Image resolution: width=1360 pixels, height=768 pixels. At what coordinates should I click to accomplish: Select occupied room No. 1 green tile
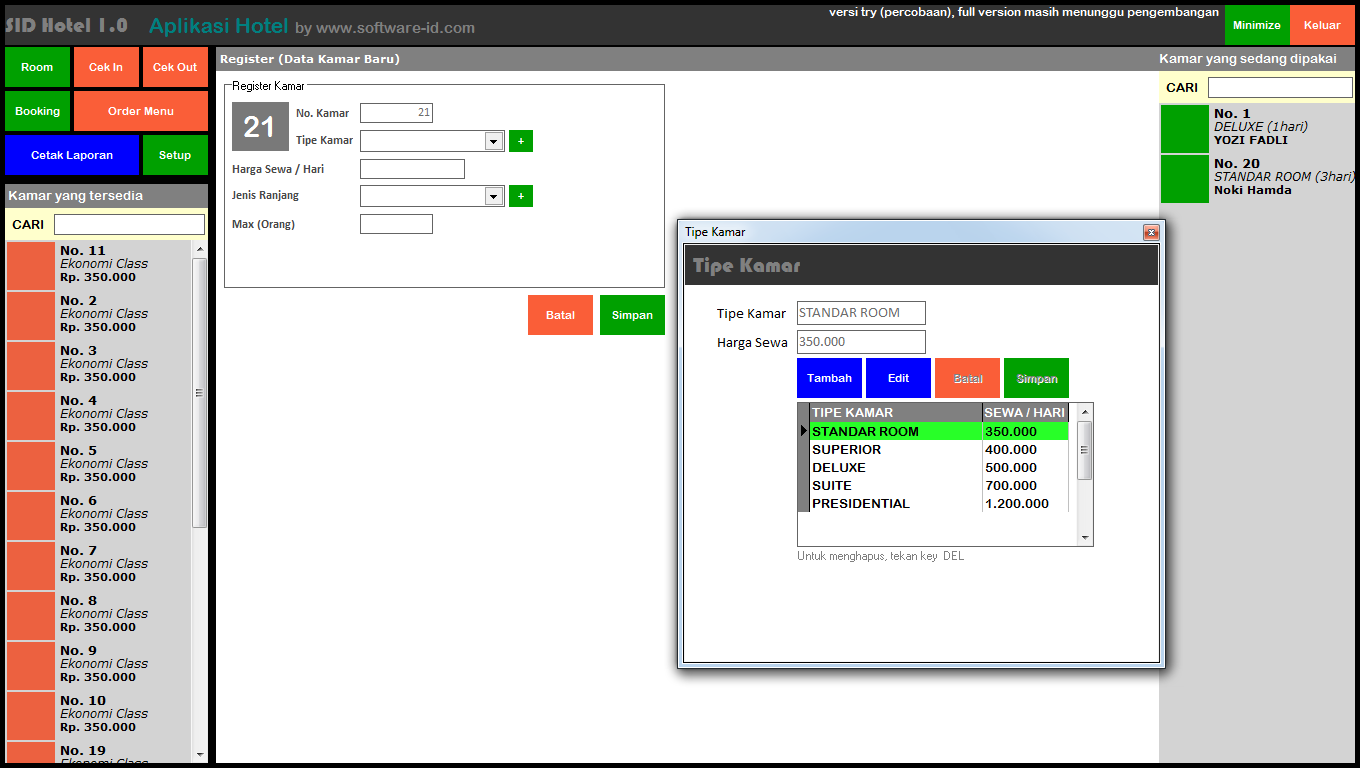point(1185,129)
